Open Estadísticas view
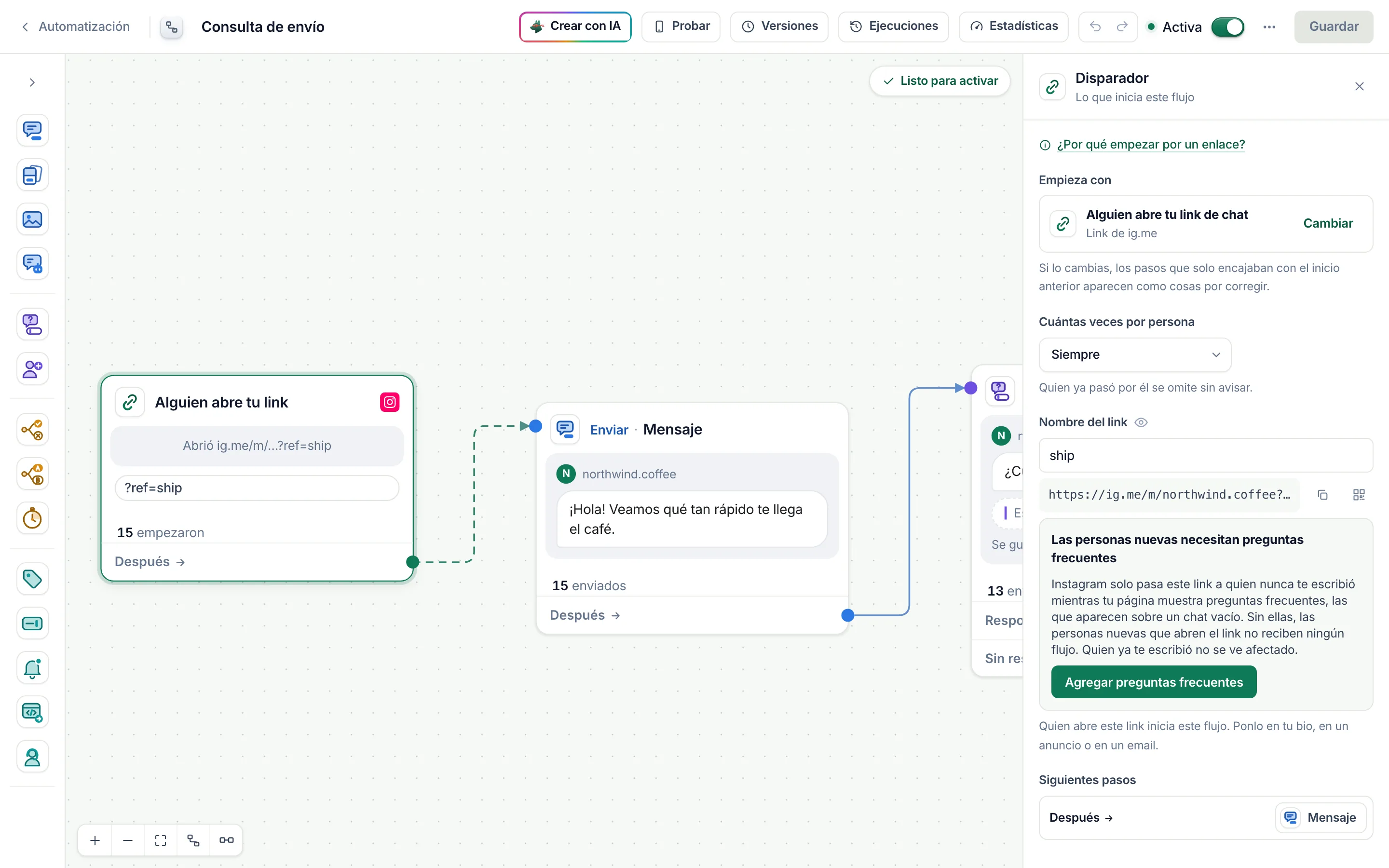The height and width of the screenshot is (868, 1389). [x=1013, y=27]
